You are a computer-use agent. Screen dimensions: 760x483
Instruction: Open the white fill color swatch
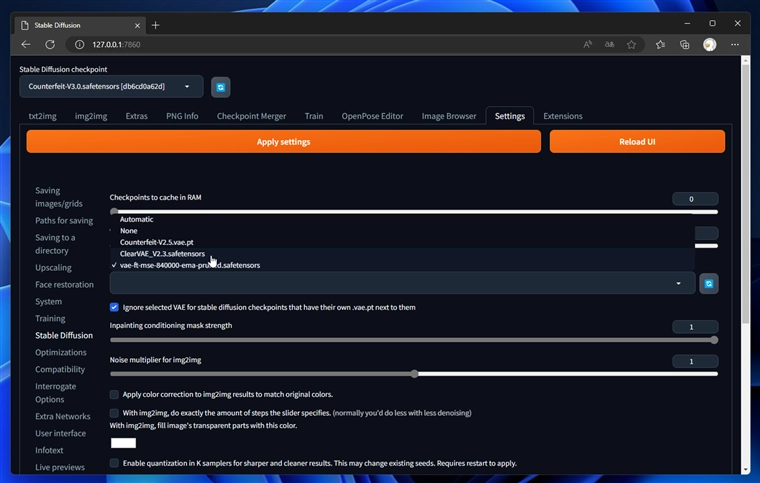(x=123, y=443)
